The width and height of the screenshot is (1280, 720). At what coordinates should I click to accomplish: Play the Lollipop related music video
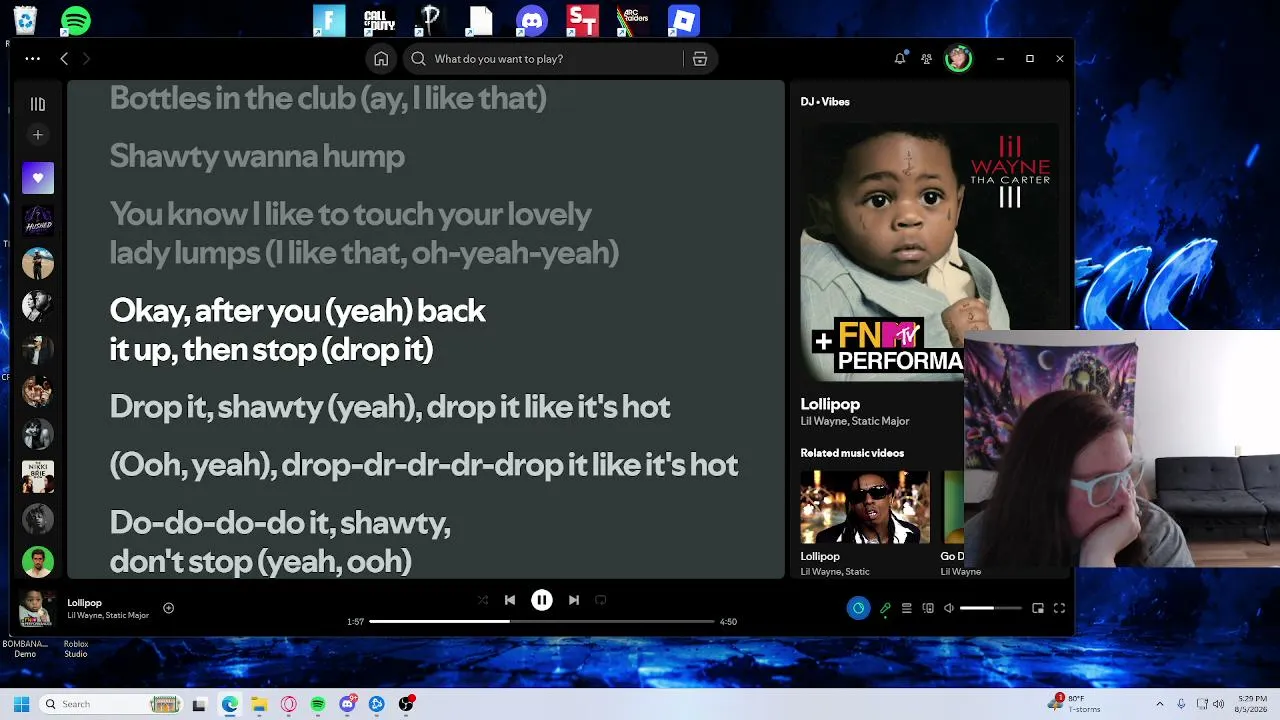(x=865, y=507)
